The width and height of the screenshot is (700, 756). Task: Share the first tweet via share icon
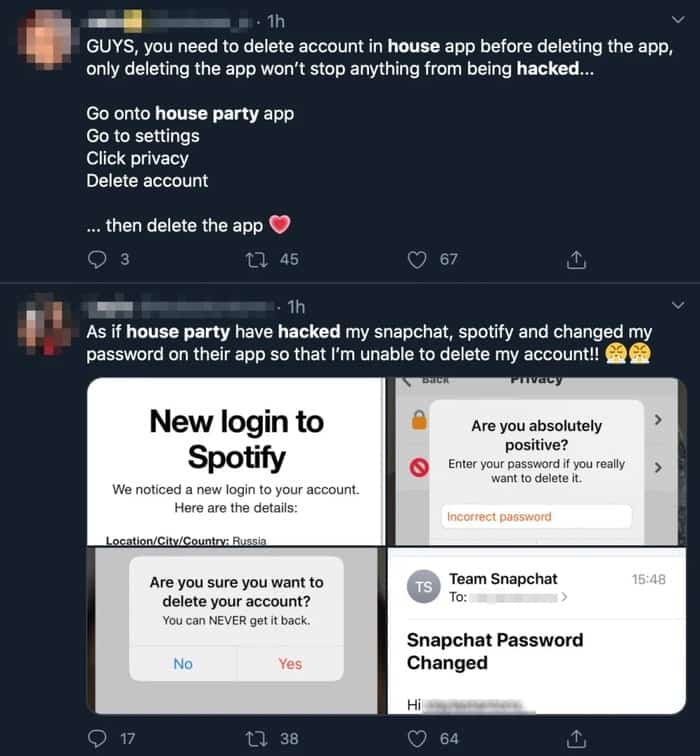tap(576, 259)
